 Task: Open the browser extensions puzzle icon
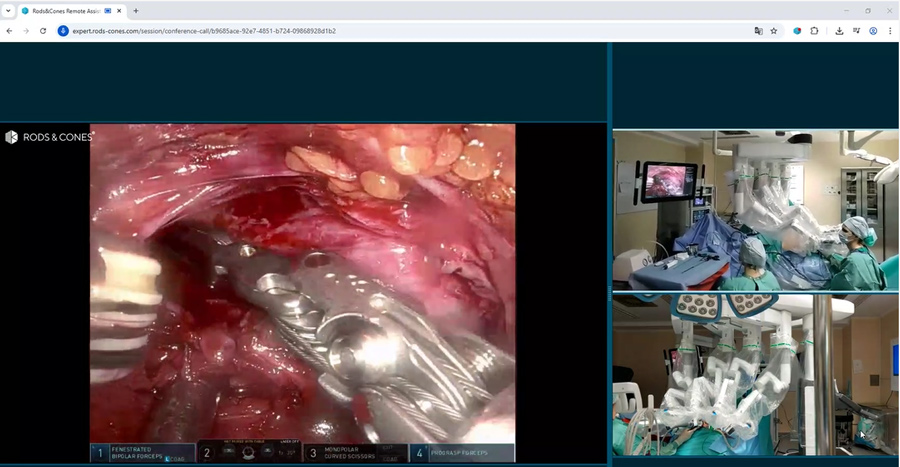pos(814,31)
